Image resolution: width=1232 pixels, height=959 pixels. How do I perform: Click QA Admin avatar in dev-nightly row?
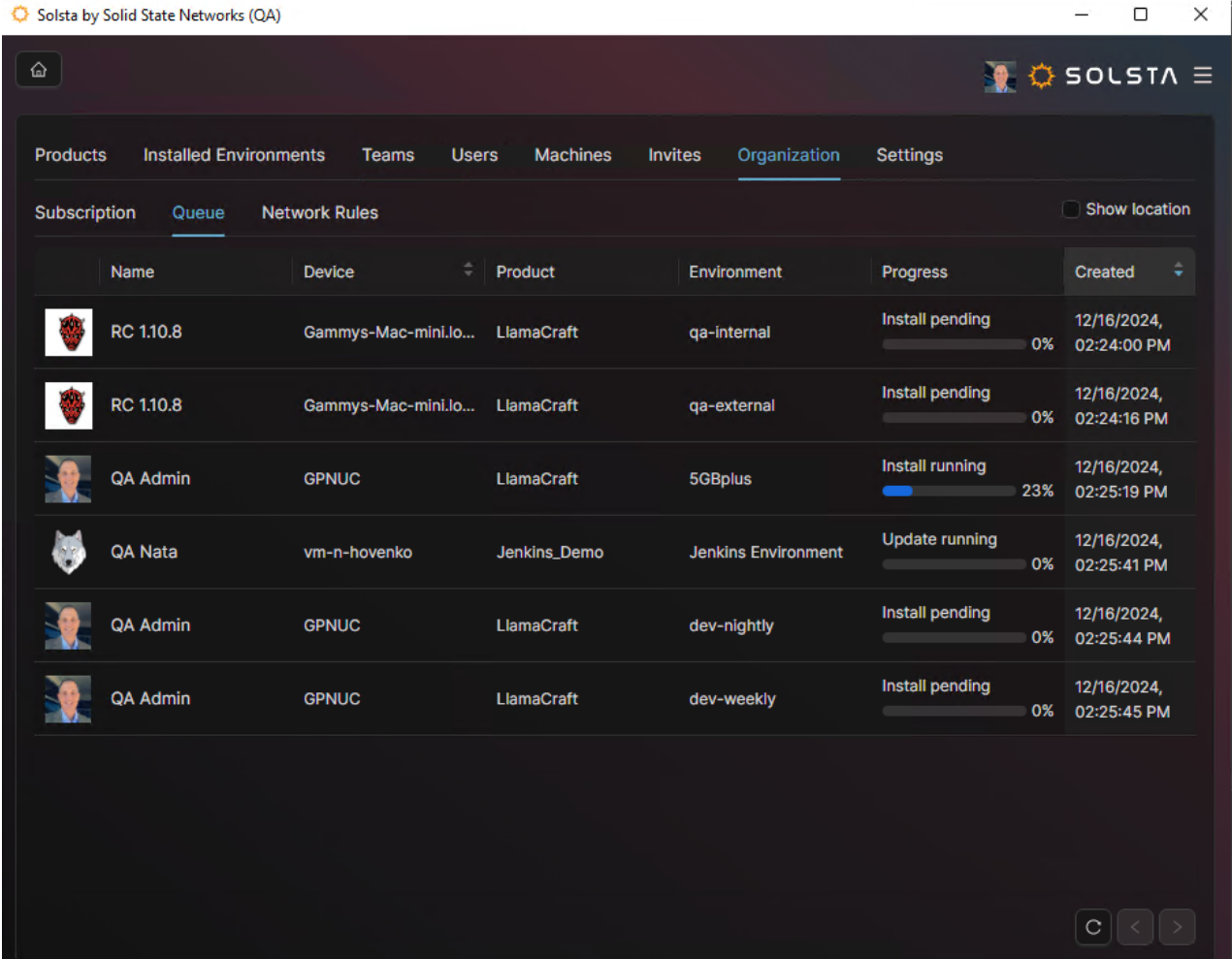tap(69, 625)
